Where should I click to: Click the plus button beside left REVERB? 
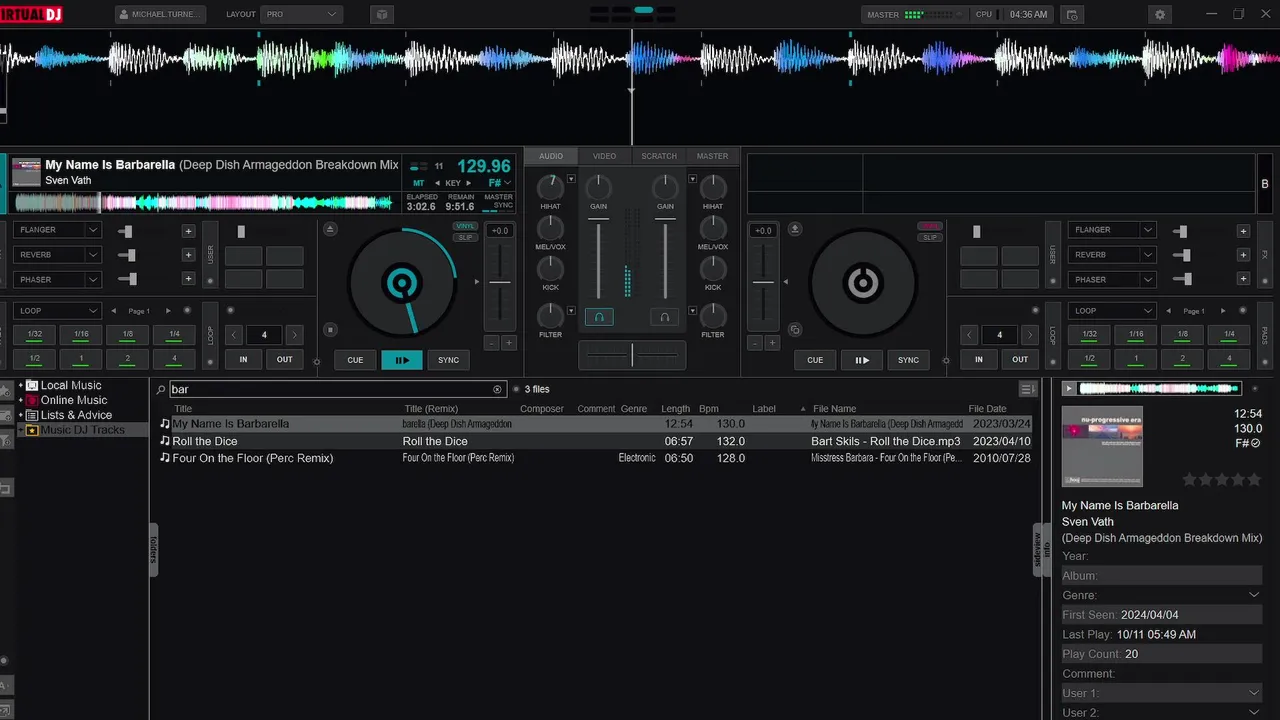pyautogui.click(x=188, y=255)
